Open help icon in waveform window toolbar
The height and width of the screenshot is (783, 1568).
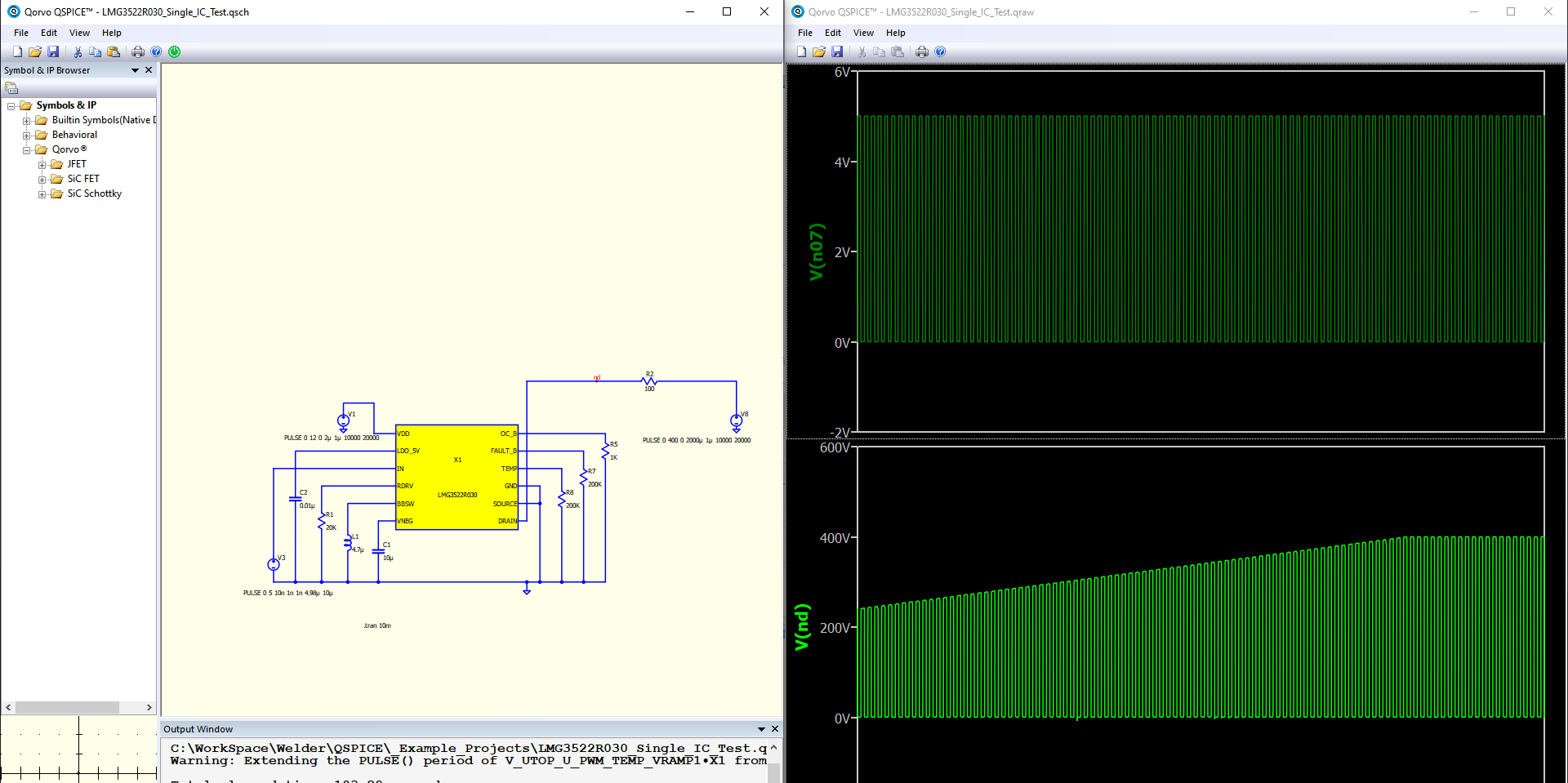pos(940,51)
